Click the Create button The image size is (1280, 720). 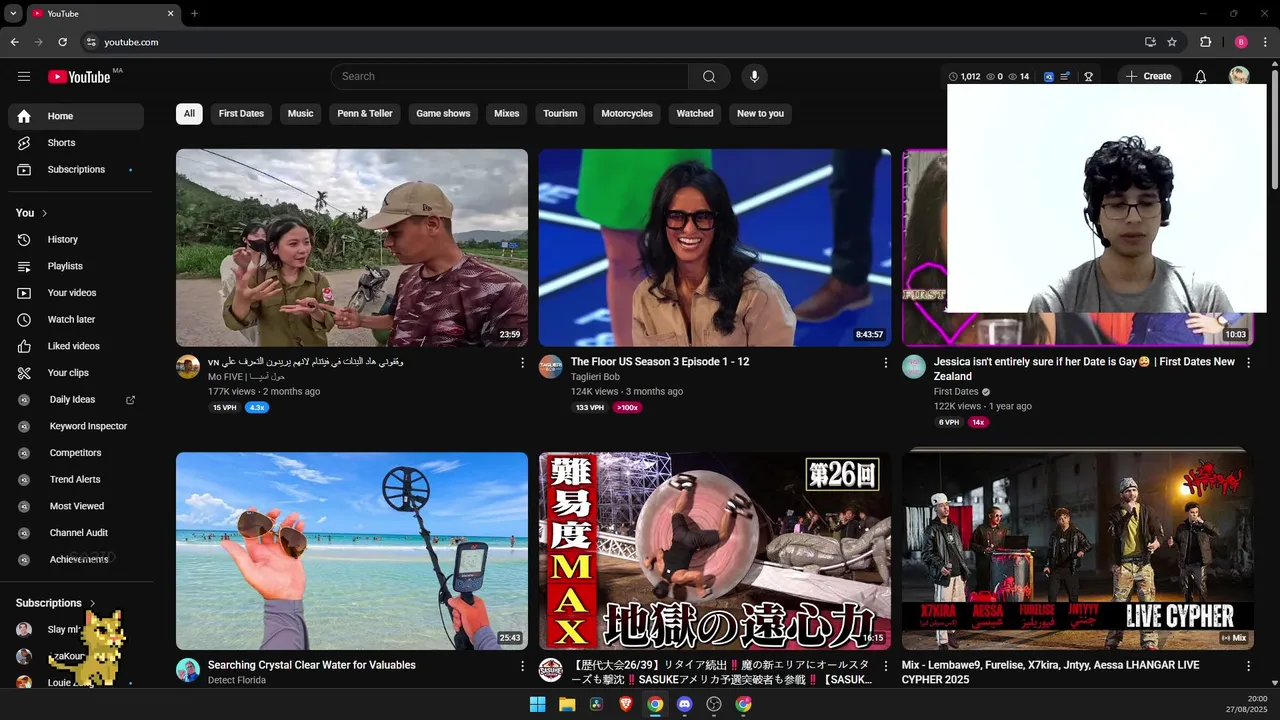(1148, 76)
